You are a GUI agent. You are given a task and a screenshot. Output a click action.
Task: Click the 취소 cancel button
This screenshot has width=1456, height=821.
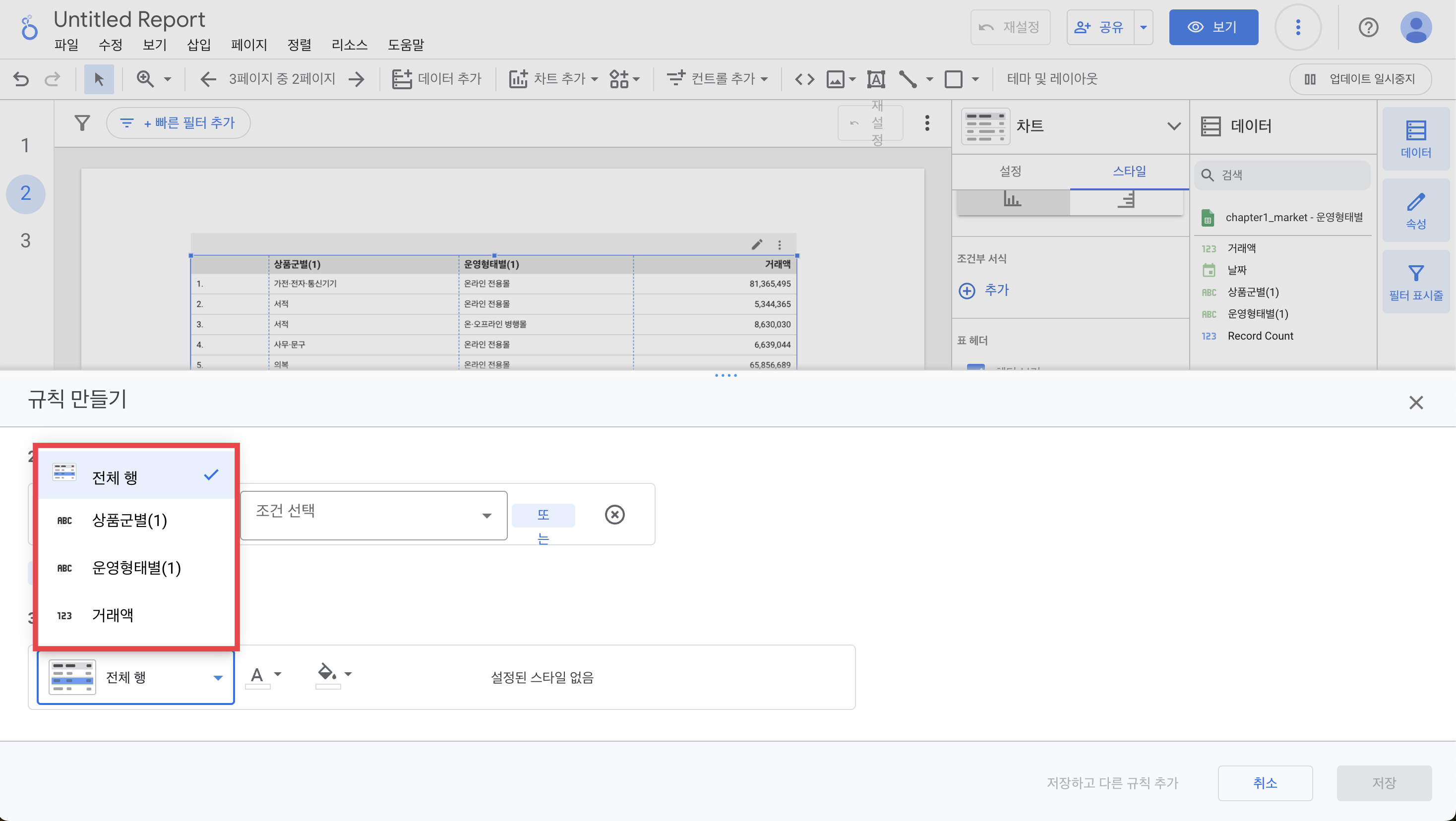pos(1265,782)
